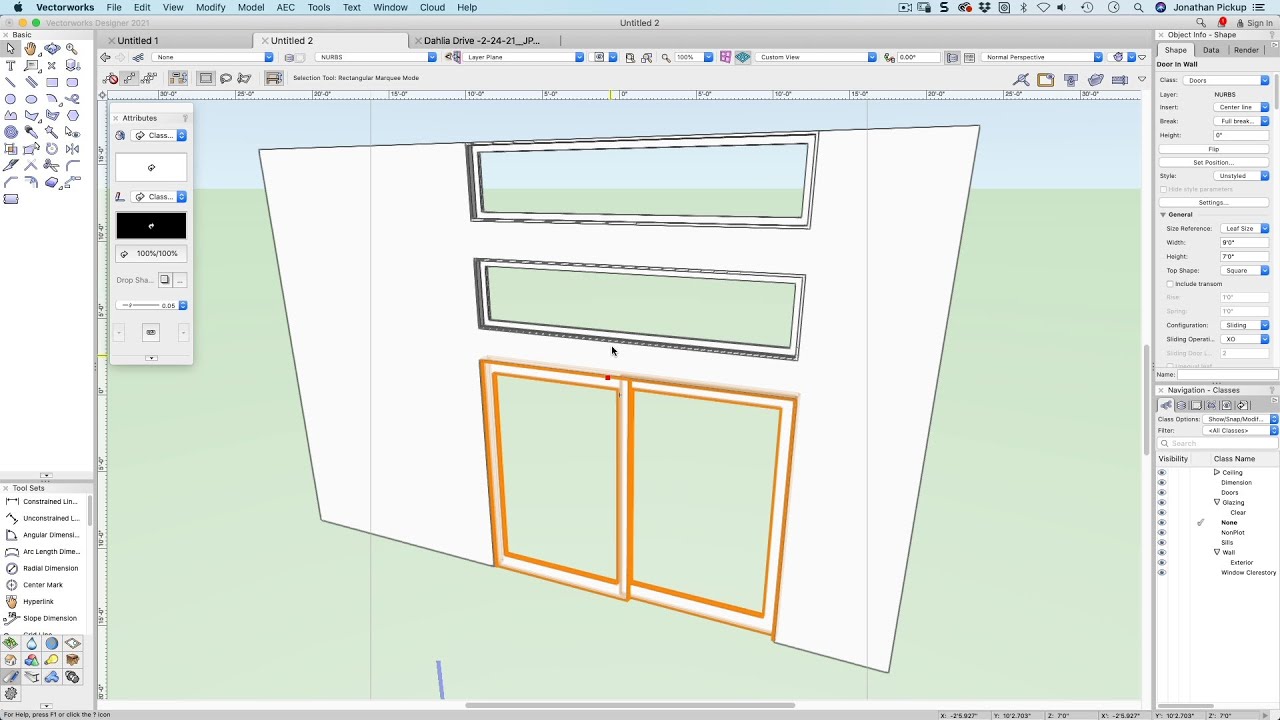Click the Constrained Linear Dimension tool
1280x720 pixels.
42,501
